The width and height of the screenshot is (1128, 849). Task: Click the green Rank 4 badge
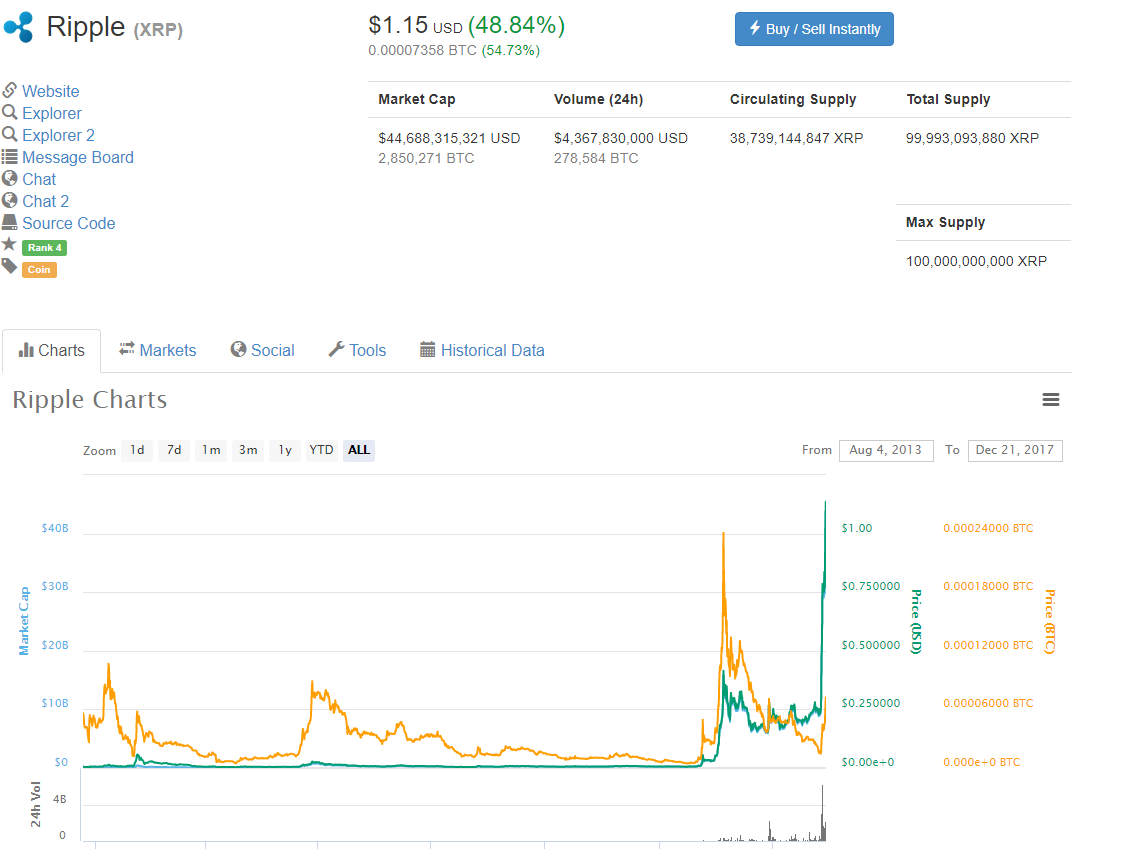[45, 248]
